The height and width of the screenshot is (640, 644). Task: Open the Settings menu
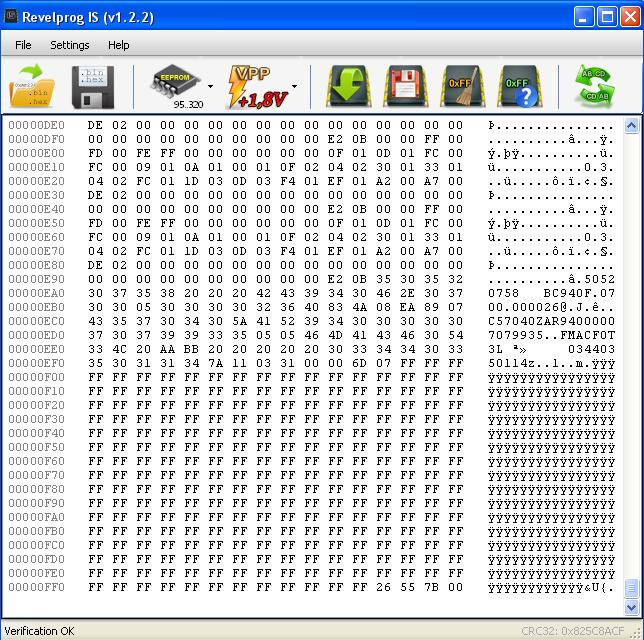tap(69, 45)
